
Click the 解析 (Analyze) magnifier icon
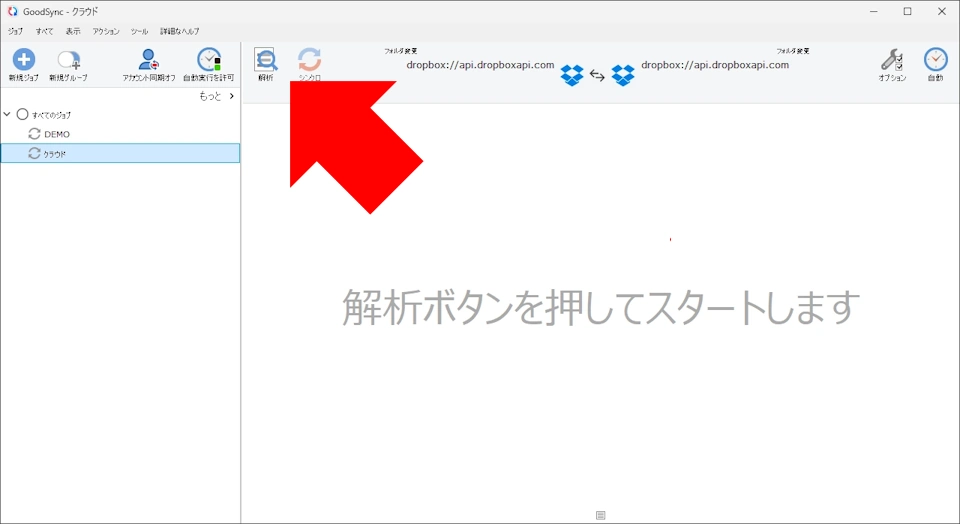[266, 60]
